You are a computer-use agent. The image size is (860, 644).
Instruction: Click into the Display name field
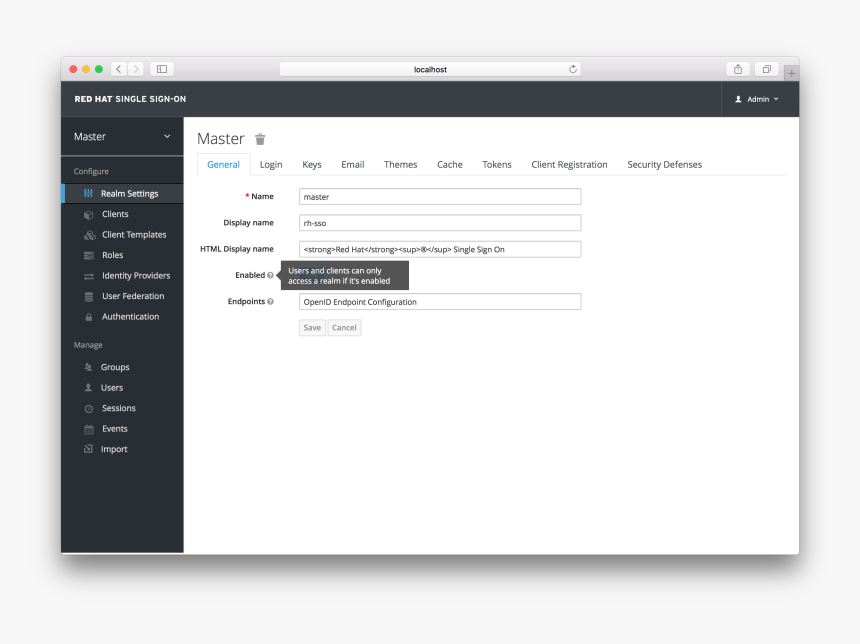pos(440,223)
